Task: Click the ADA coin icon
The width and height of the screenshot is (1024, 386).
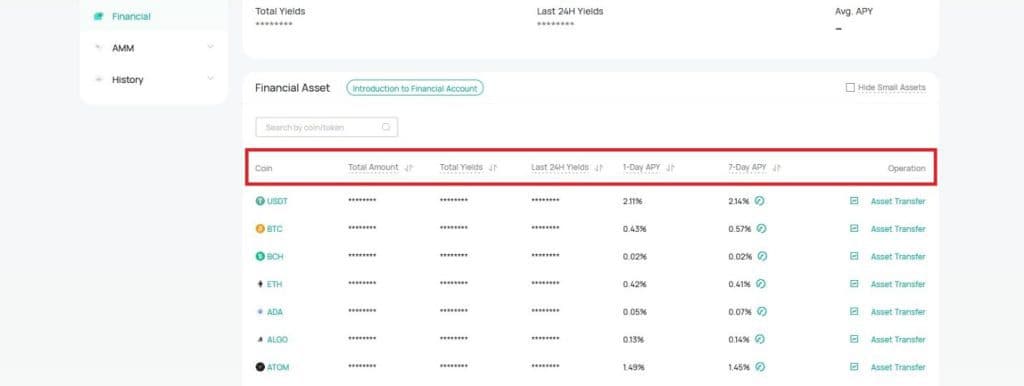Action: 260,312
